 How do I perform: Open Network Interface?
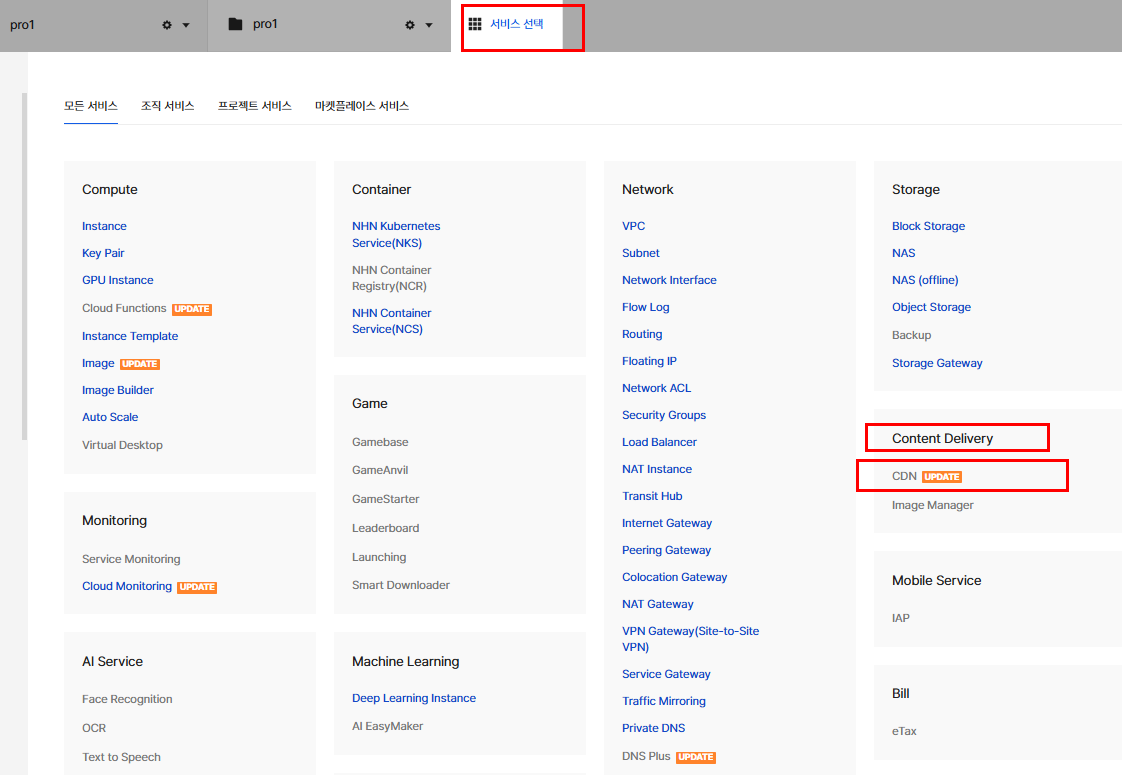(x=669, y=281)
